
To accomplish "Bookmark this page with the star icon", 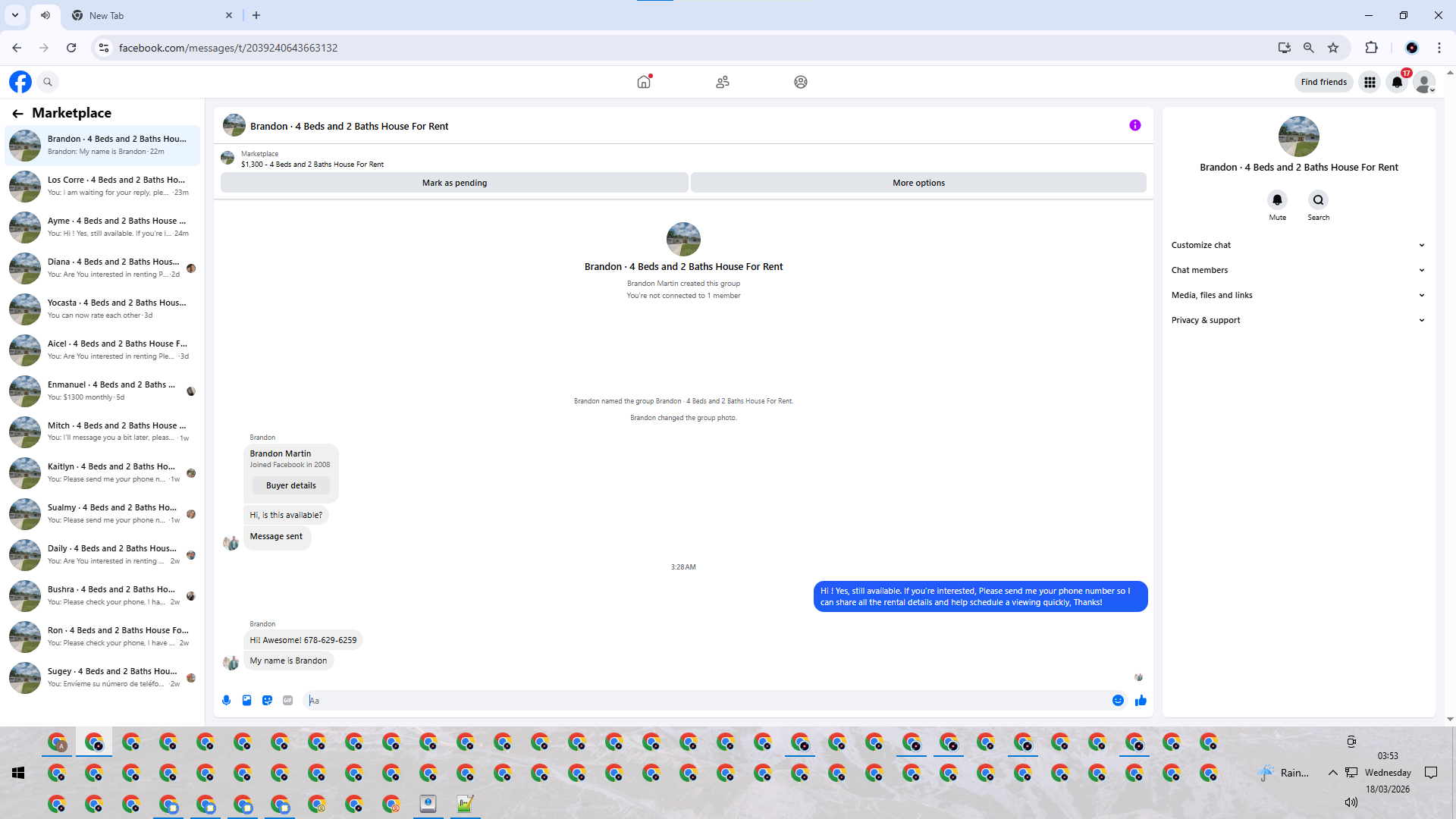I will pos(1333,48).
